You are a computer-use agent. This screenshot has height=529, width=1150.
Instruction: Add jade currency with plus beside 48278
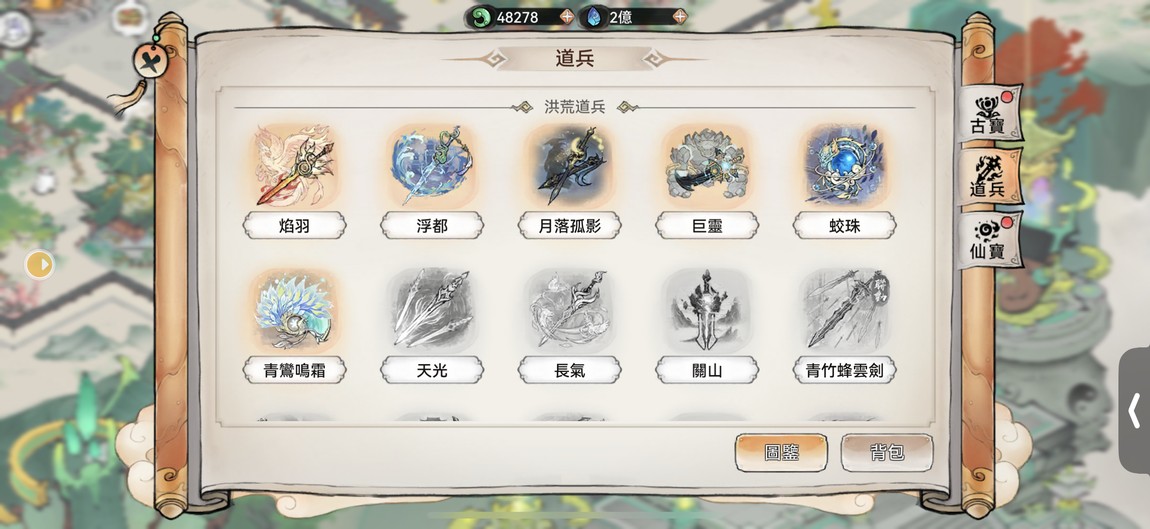coord(567,17)
